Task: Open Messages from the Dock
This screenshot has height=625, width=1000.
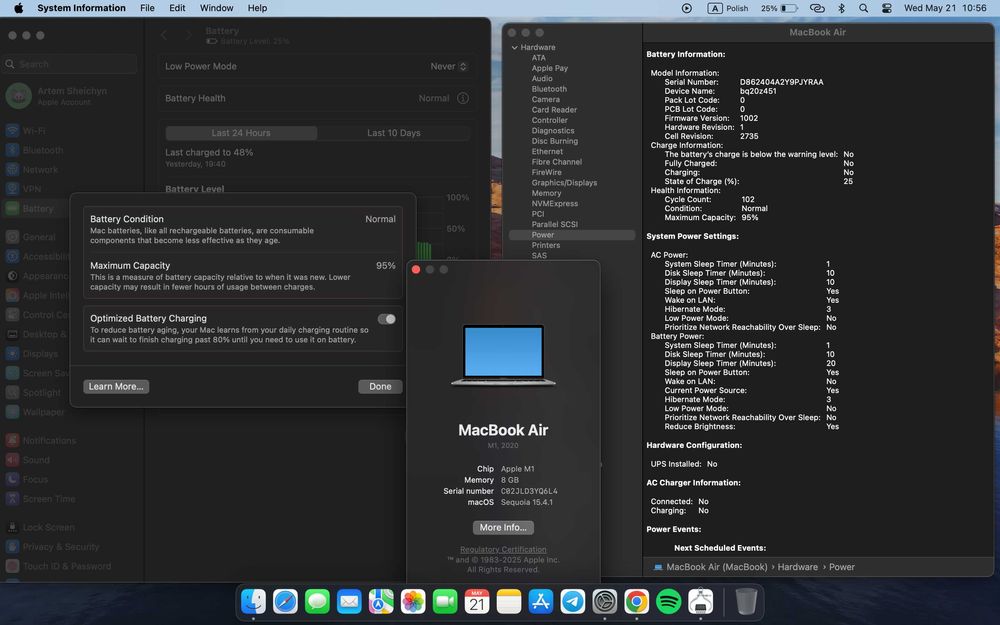Action: click(317, 601)
